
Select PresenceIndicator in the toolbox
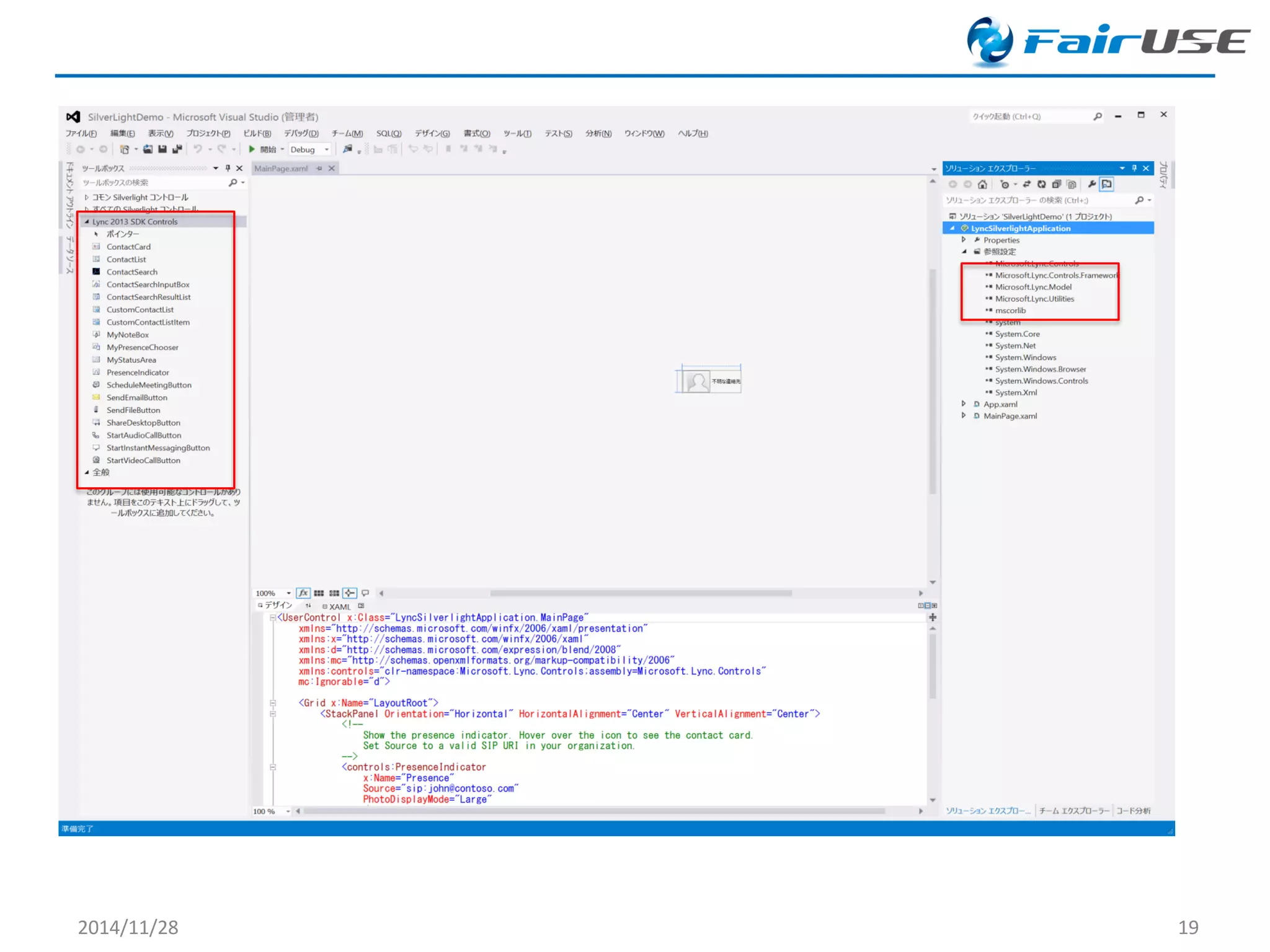tap(137, 372)
